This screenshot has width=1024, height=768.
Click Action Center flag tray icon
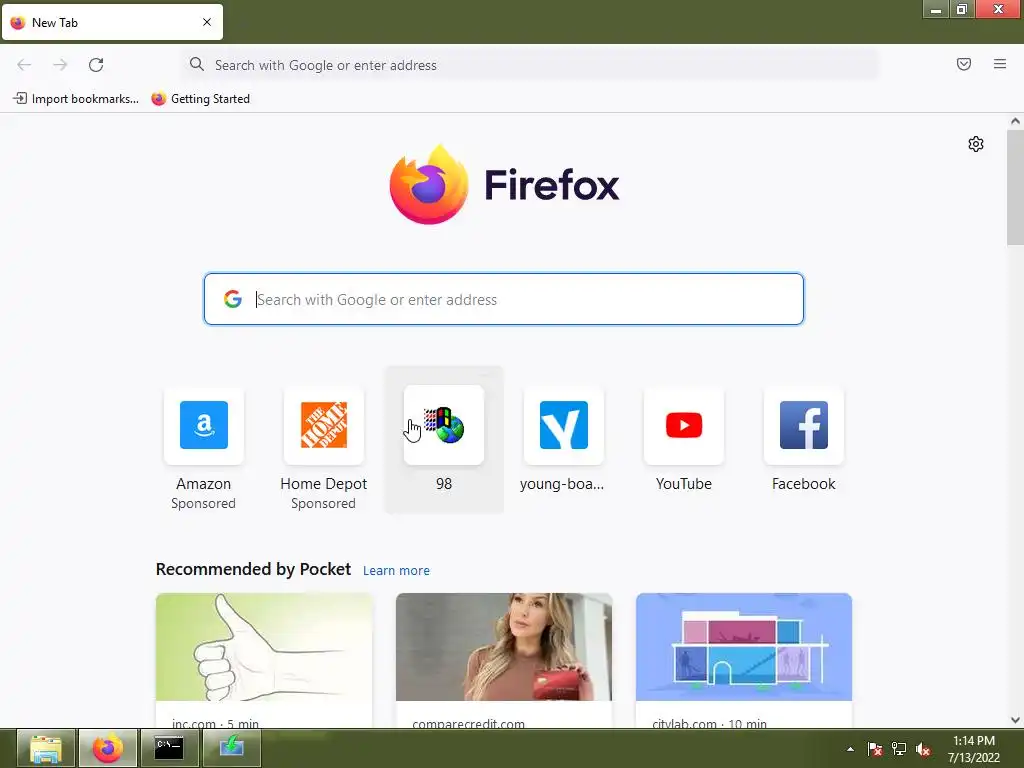click(x=874, y=749)
